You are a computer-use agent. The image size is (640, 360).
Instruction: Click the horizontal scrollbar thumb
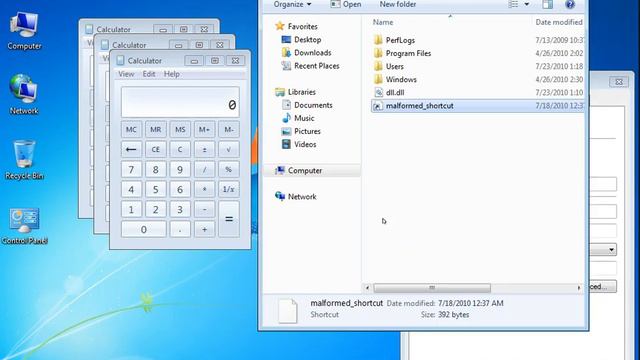[432, 288]
